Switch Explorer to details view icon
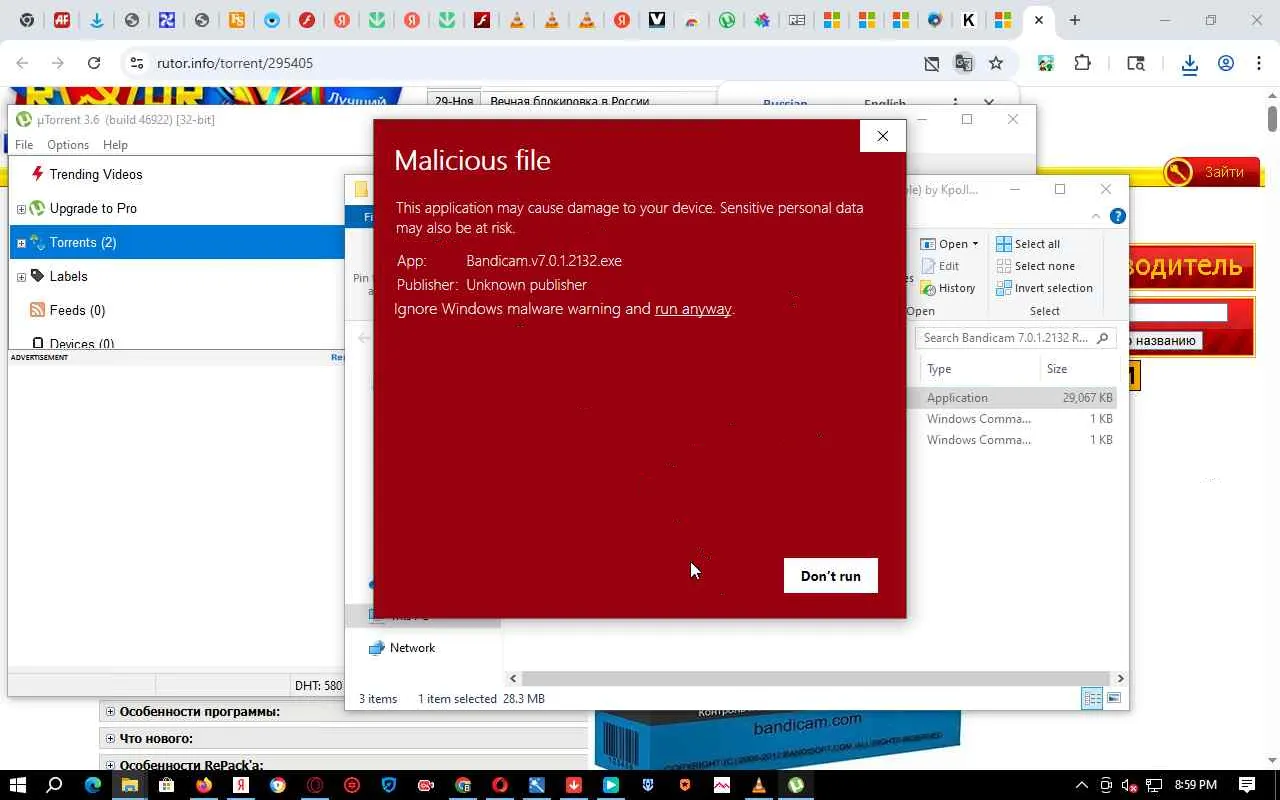 pyautogui.click(x=1092, y=699)
